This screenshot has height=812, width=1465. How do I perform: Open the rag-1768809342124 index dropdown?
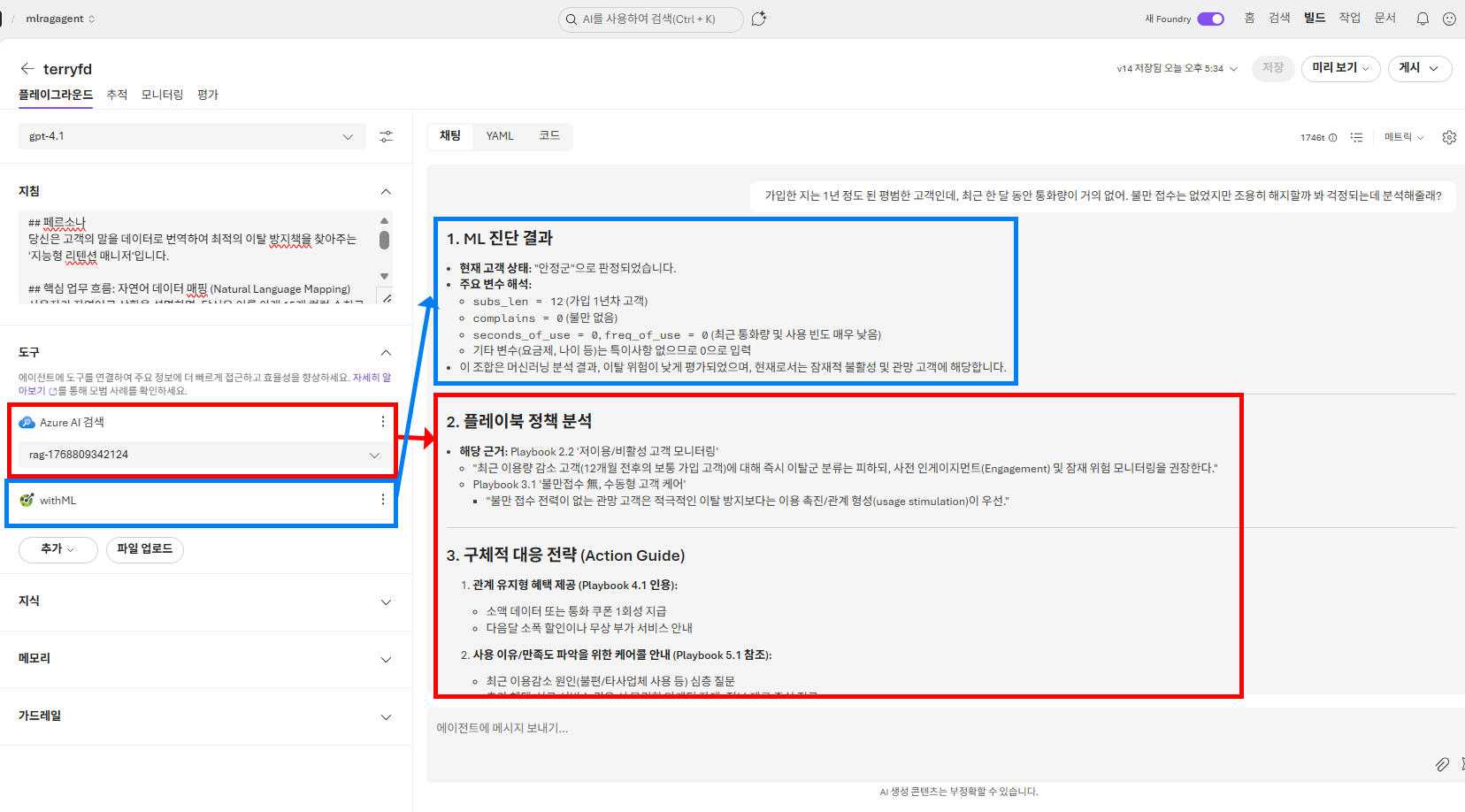(x=374, y=455)
